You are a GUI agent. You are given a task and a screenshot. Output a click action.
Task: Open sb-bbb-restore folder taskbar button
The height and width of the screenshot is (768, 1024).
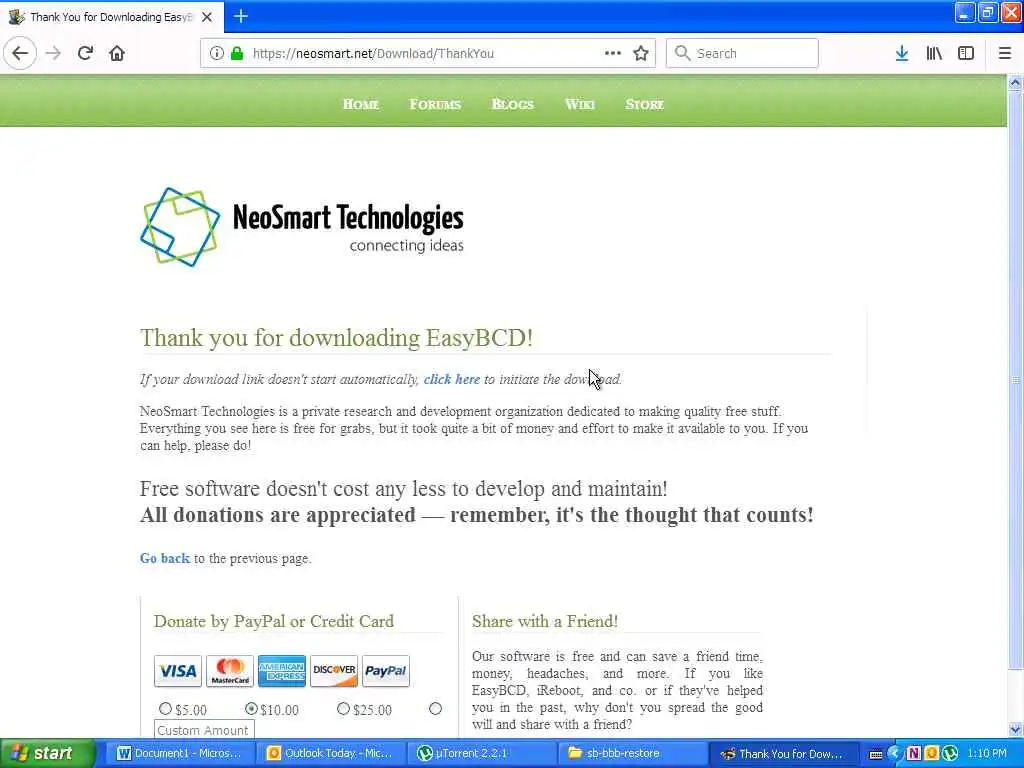tap(633, 754)
